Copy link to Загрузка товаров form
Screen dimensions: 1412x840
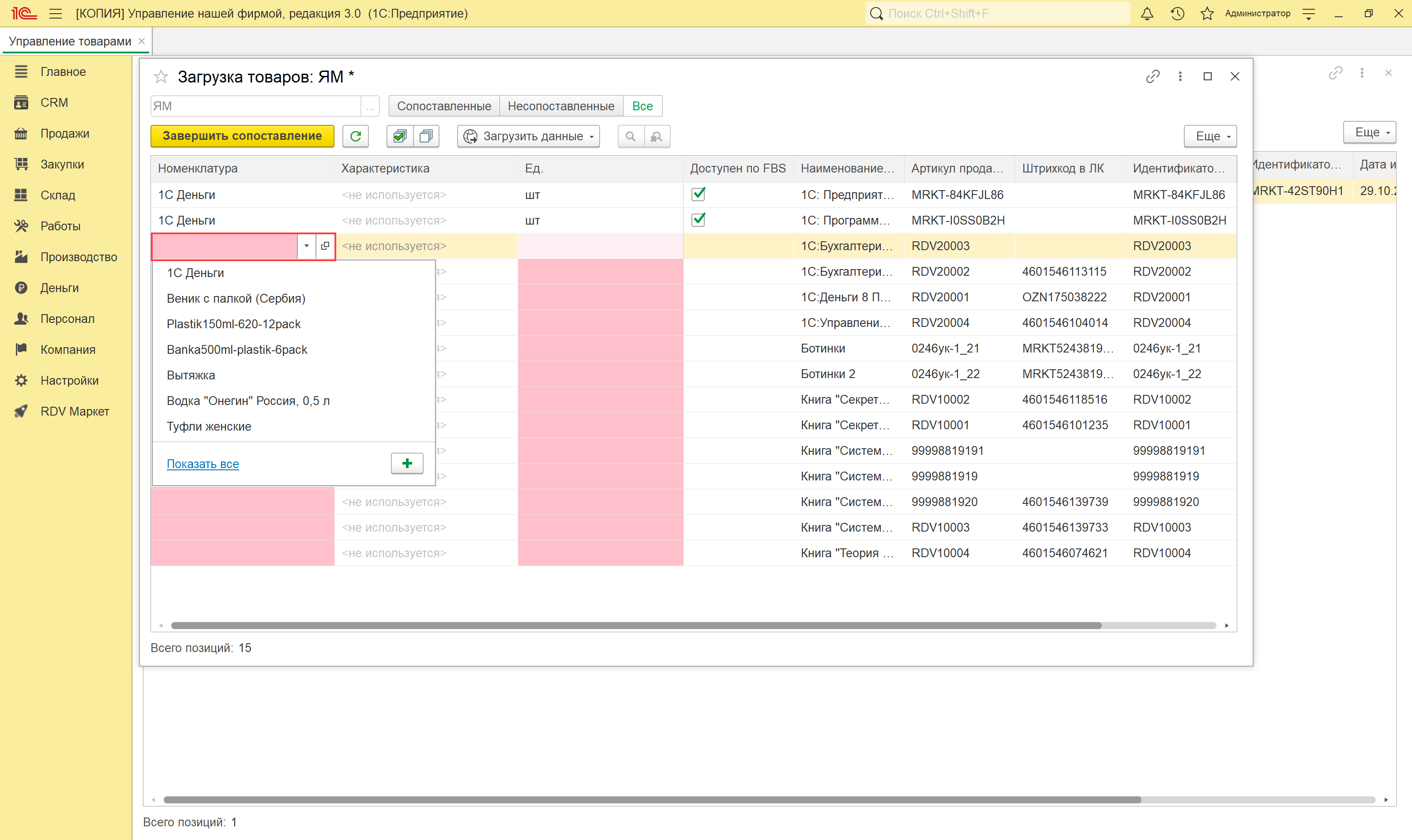point(1153,76)
